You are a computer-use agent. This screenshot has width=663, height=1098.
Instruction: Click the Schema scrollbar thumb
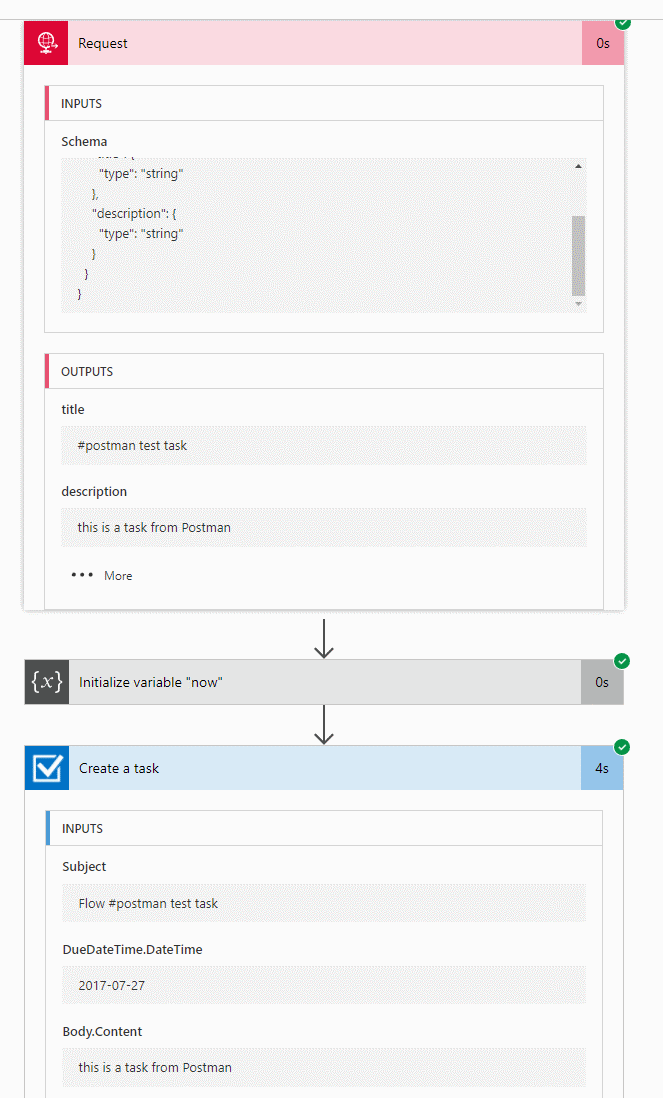(x=578, y=255)
